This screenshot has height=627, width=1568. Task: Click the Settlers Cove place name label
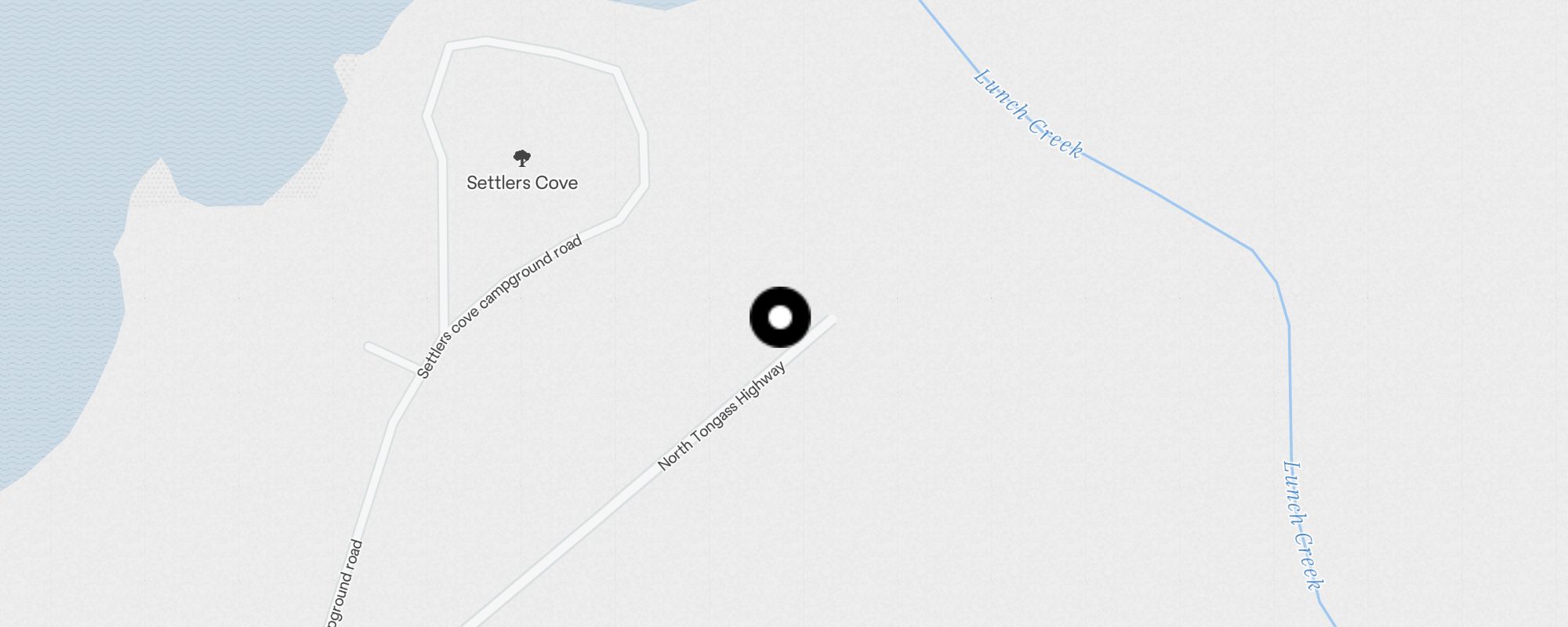pos(522,183)
